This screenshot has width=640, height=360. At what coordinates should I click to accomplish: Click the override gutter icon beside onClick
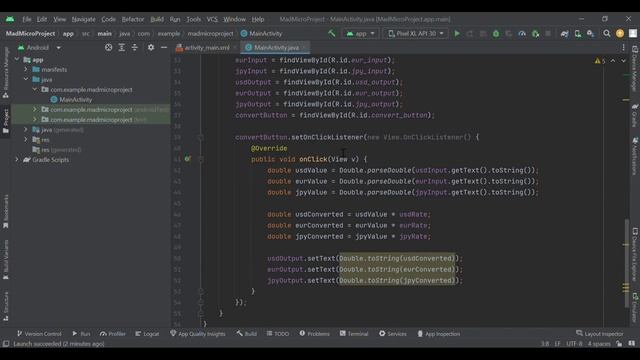click(x=187, y=159)
